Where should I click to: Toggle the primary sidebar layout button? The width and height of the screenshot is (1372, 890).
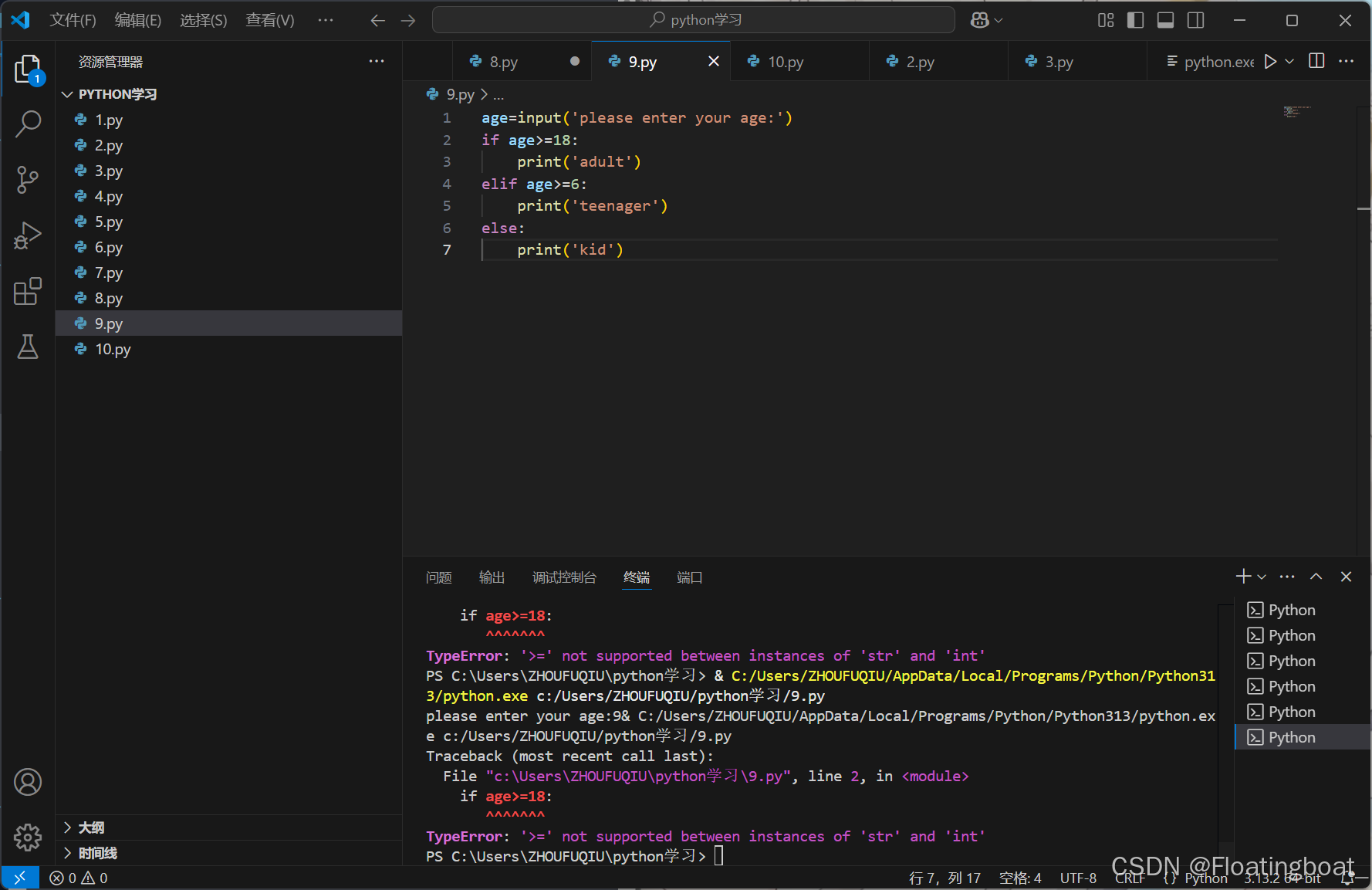pos(1135,20)
